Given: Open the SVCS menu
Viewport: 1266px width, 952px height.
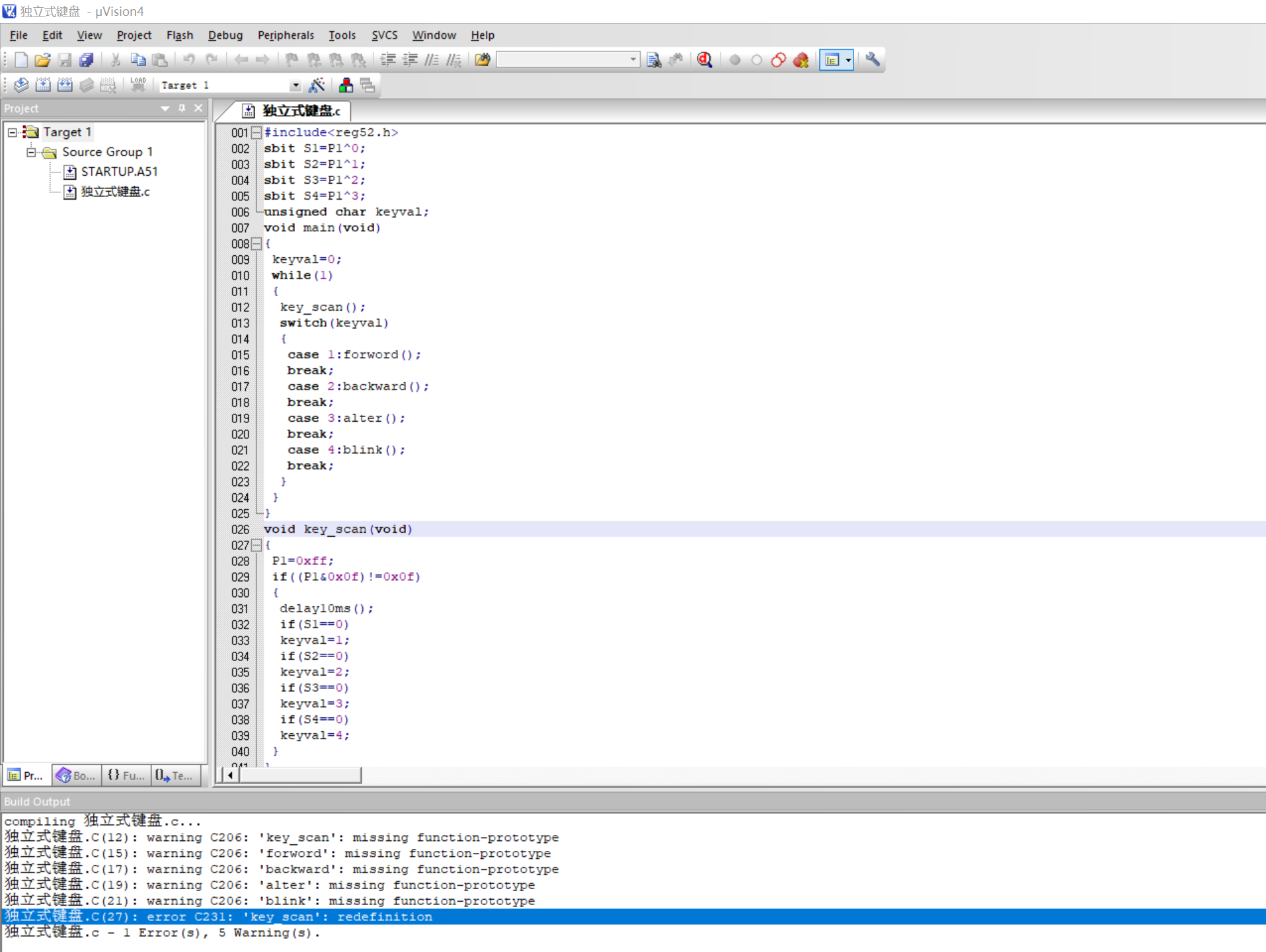Looking at the screenshot, I should pos(384,35).
